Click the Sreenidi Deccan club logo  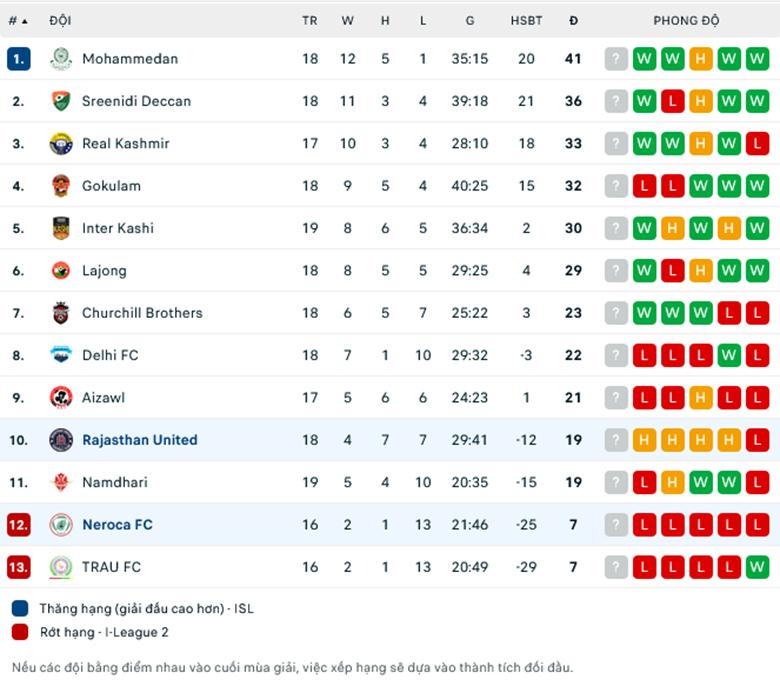tap(61, 101)
